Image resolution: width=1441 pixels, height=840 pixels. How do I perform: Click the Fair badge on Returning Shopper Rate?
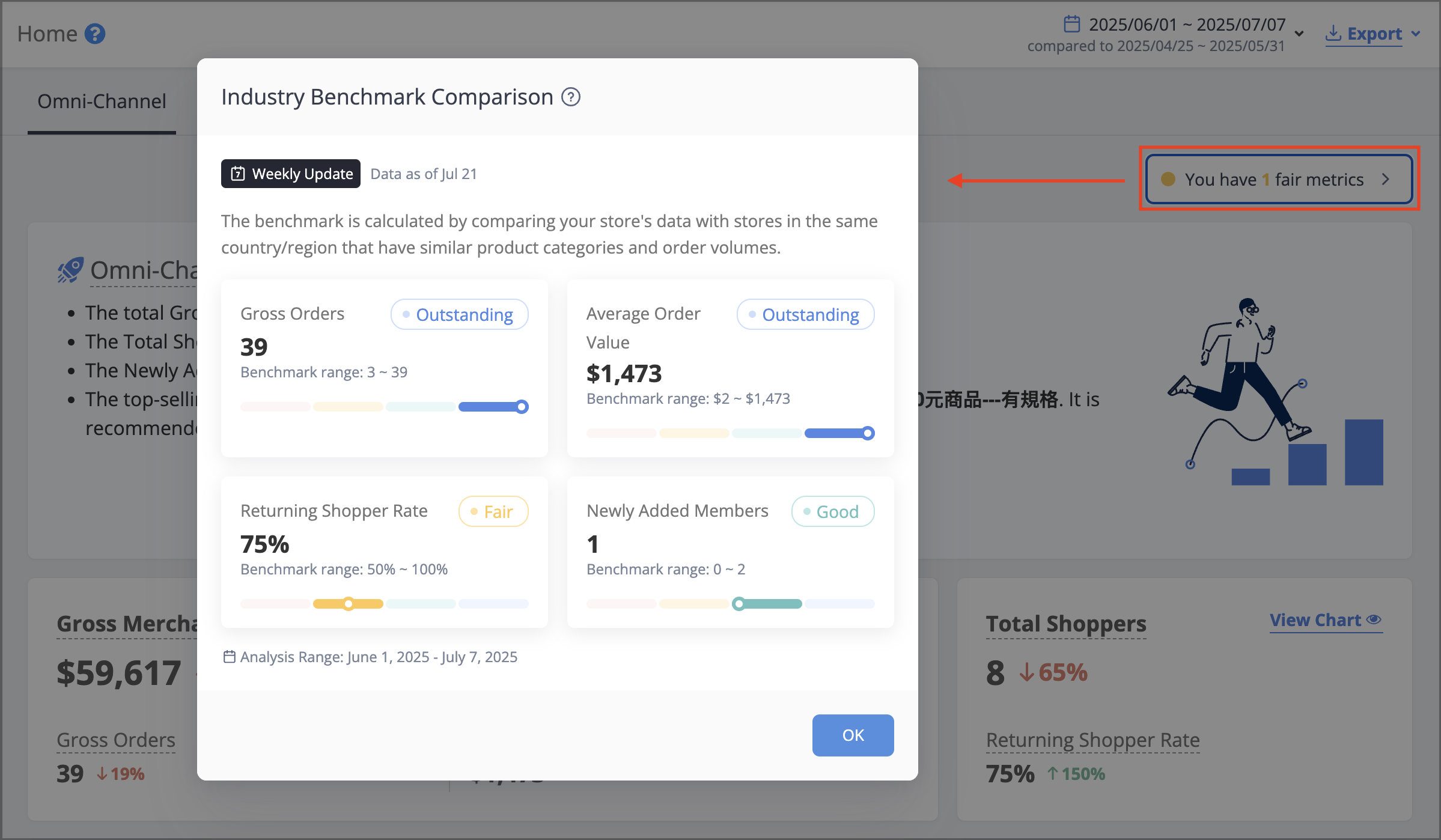493,511
